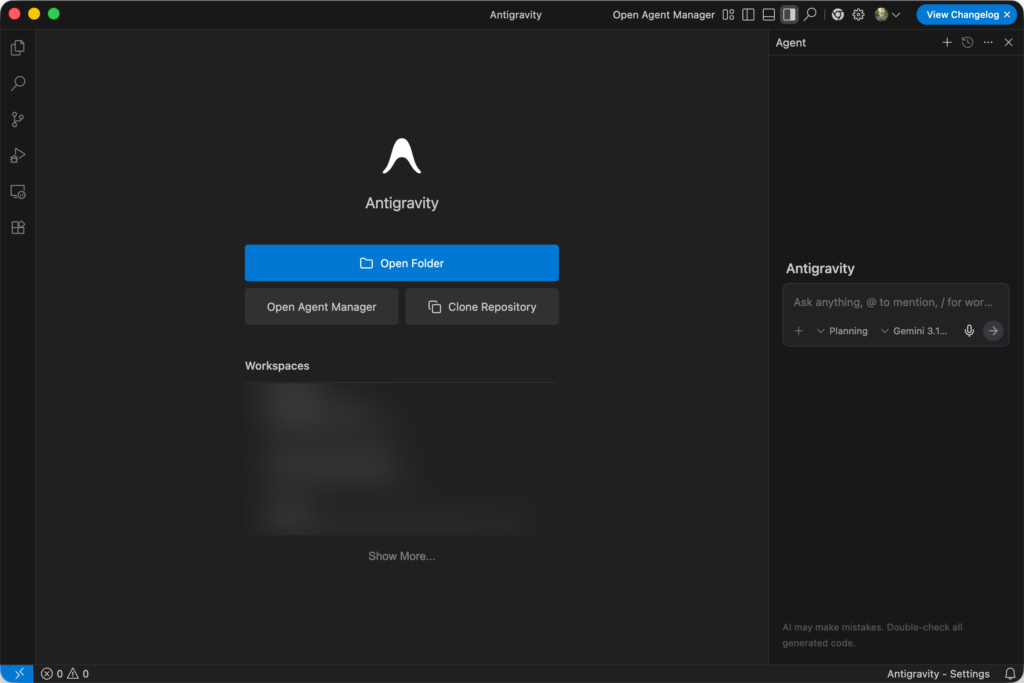Toggle the bottom panel visibility
1024x683 pixels.
pos(768,15)
